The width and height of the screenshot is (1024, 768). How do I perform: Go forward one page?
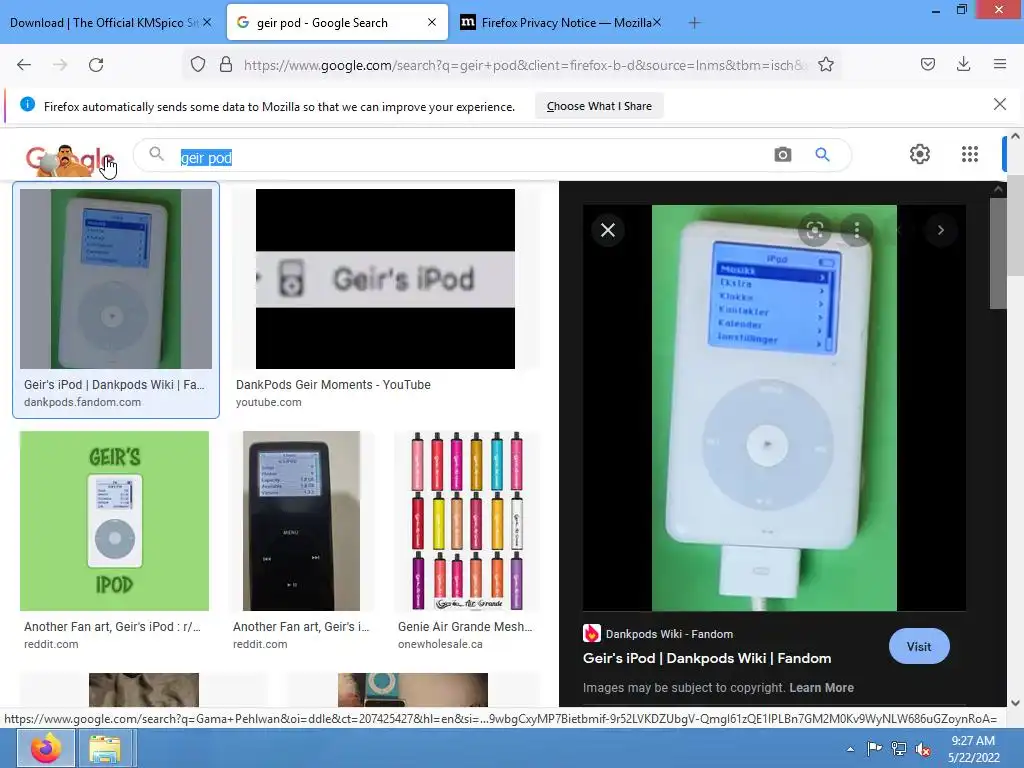pos(60,65)
